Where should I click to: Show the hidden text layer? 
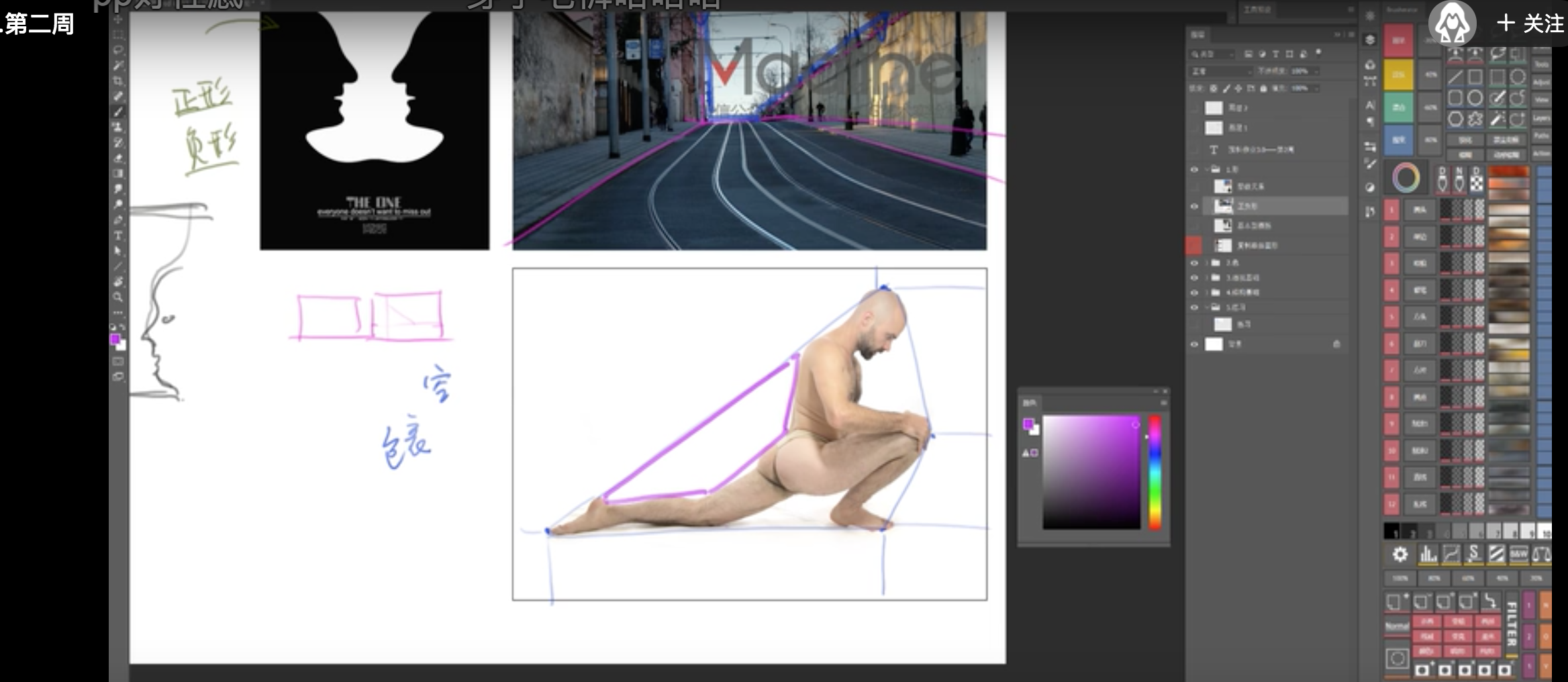pos(1194,150)
